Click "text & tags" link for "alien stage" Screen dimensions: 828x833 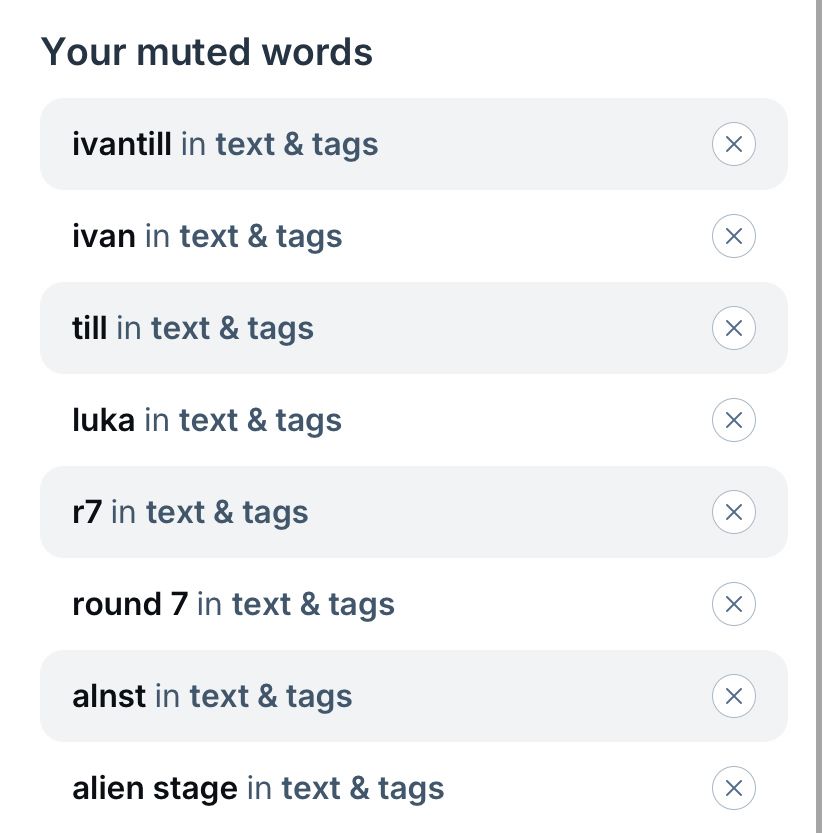click(363, 788)
